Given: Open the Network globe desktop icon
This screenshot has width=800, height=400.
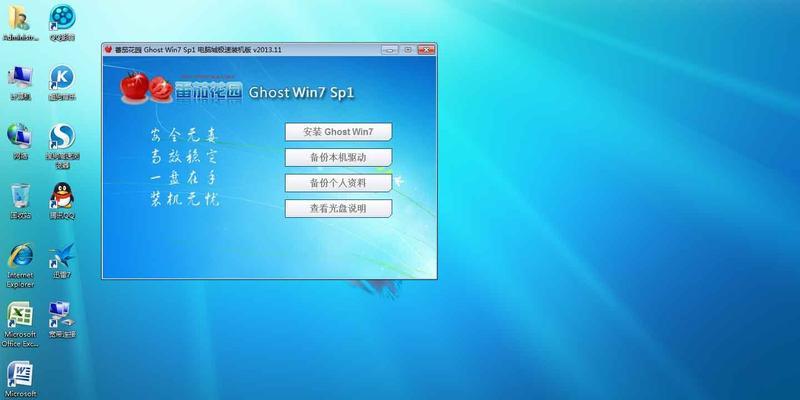Looking at the screenshot, I should 19,136.
